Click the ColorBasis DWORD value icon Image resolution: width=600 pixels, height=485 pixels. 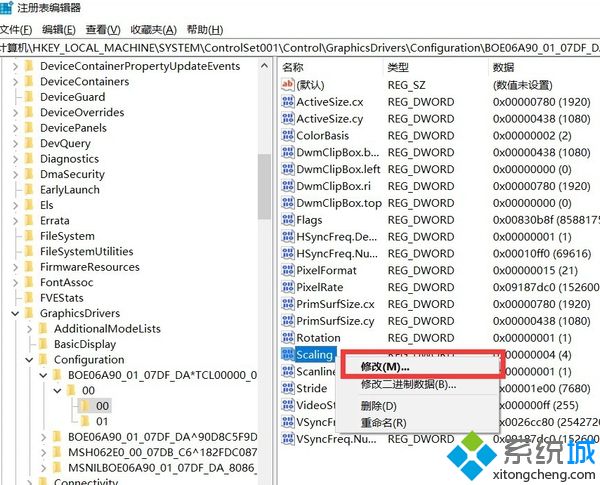(x=287, y=136)
